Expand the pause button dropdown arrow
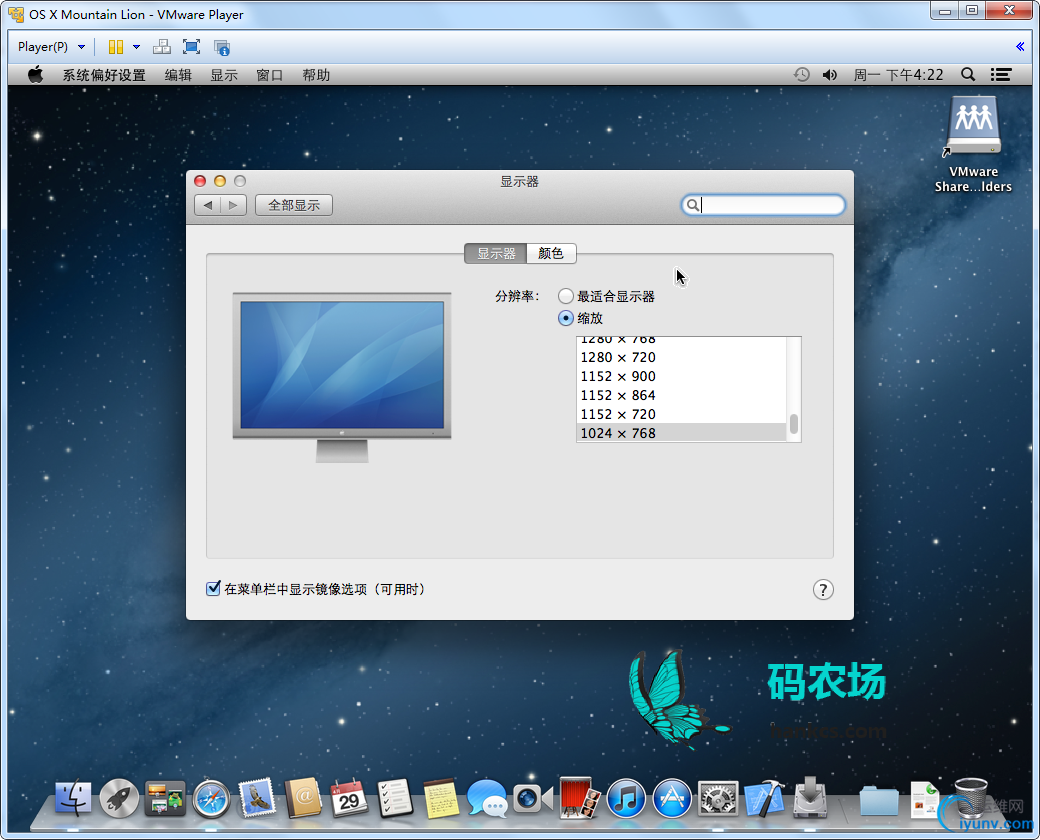1040x840 pixels. click(137, 47)
